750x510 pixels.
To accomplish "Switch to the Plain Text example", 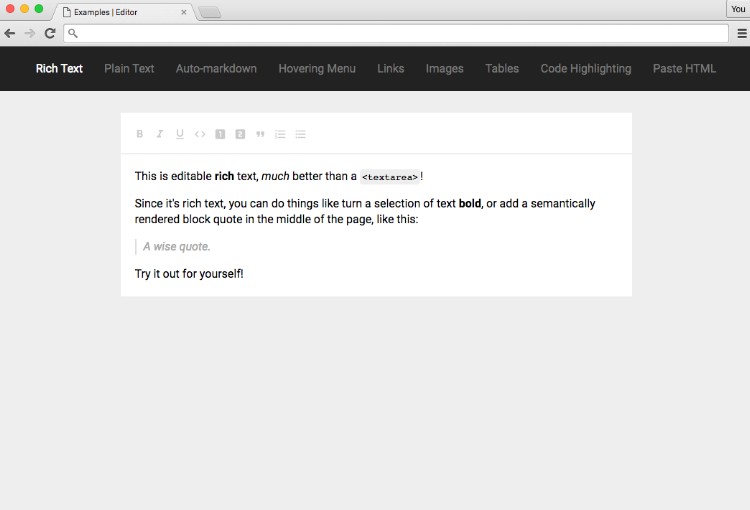I will pos(129,69).
